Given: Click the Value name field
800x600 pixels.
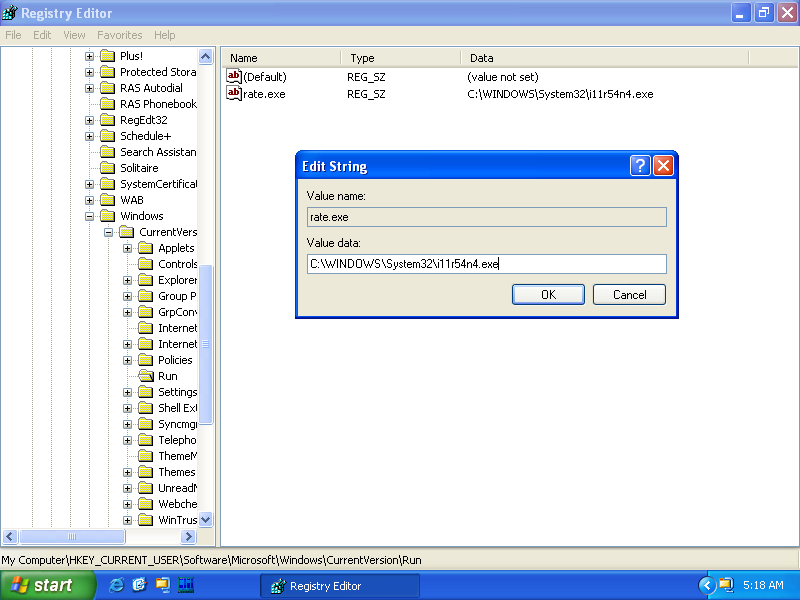Looking at the screenshot, I should [x=487, y=217].
